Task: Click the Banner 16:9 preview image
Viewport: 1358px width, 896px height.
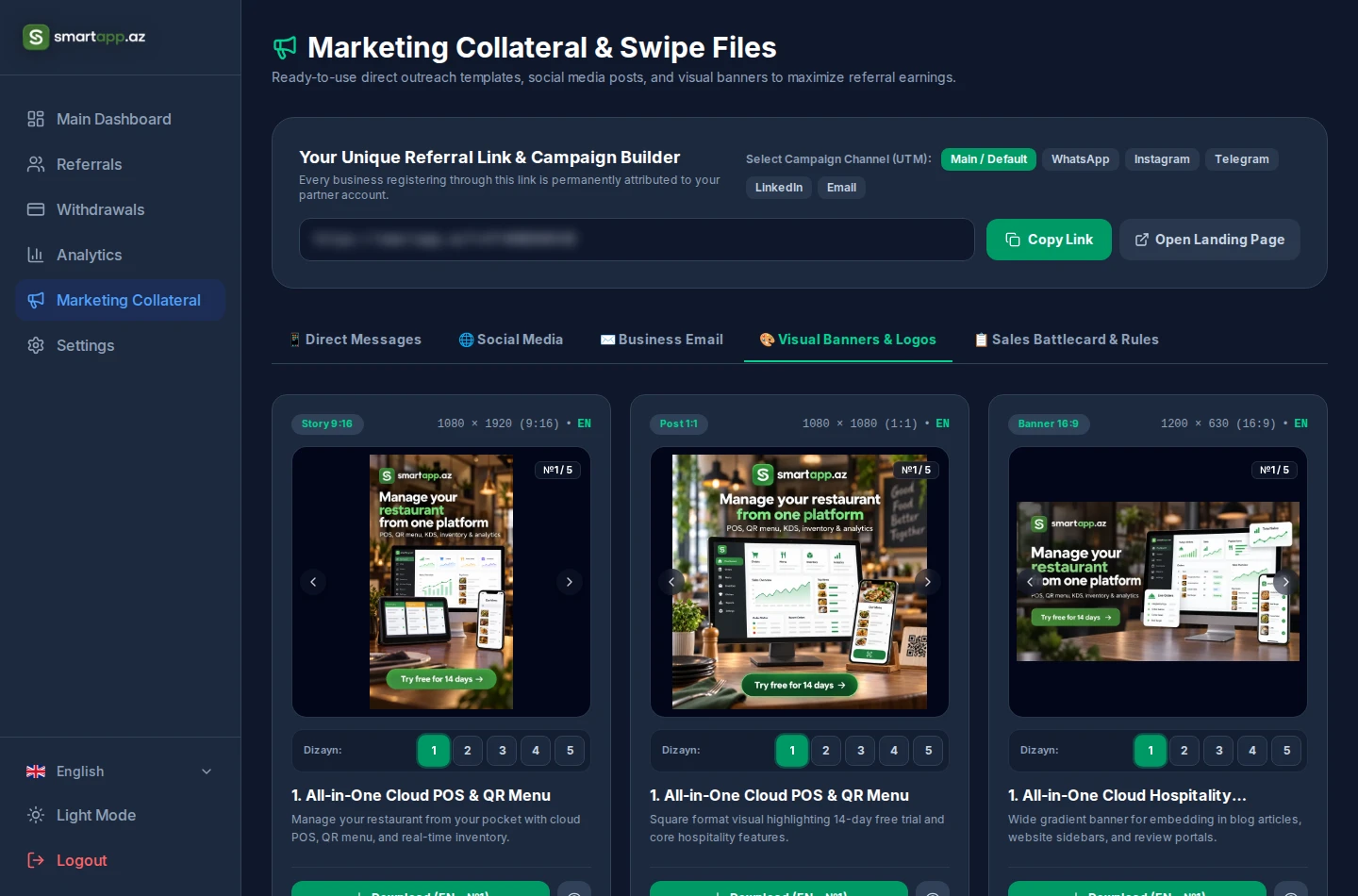Action: click(1158, 582)
